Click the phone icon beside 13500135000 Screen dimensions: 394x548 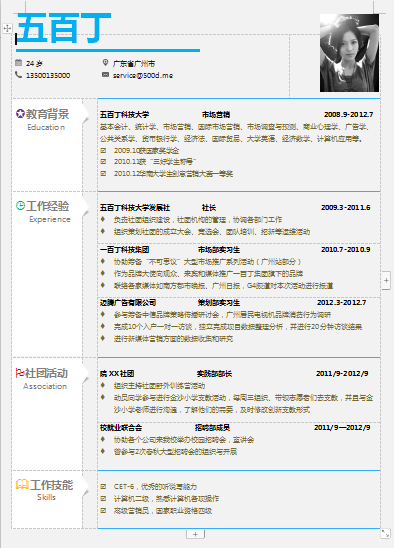point(19,74)
